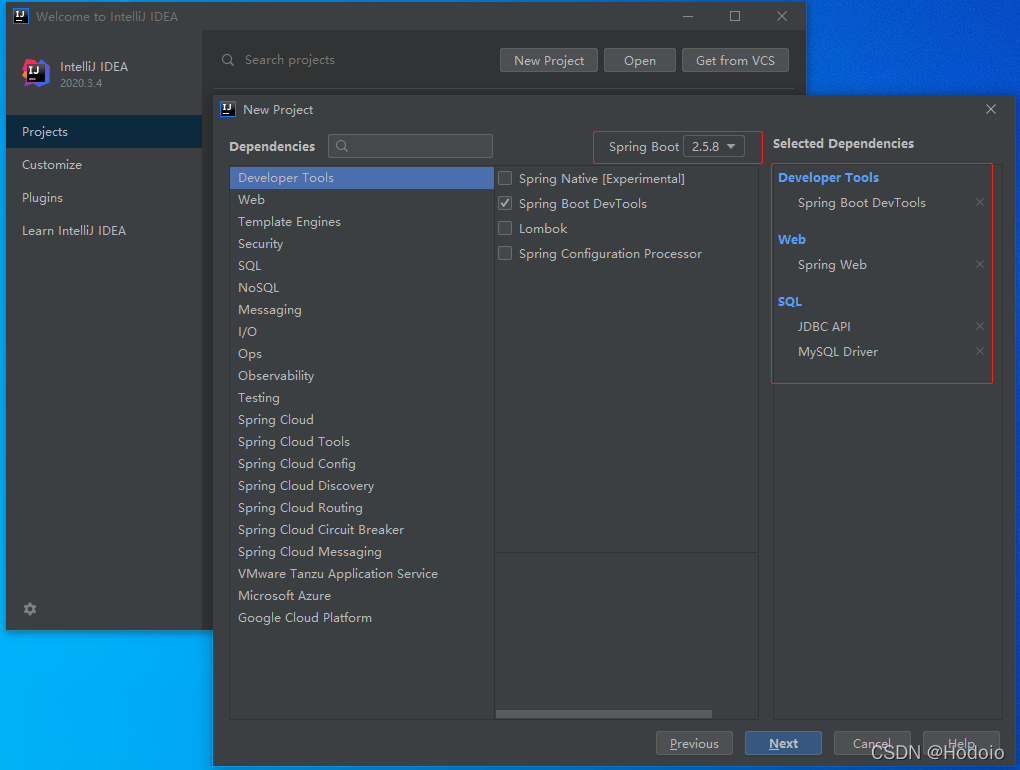Open the Spring Boot version dropdown
This screenshot has height=770, width=1020.
[x=714, y=146]
